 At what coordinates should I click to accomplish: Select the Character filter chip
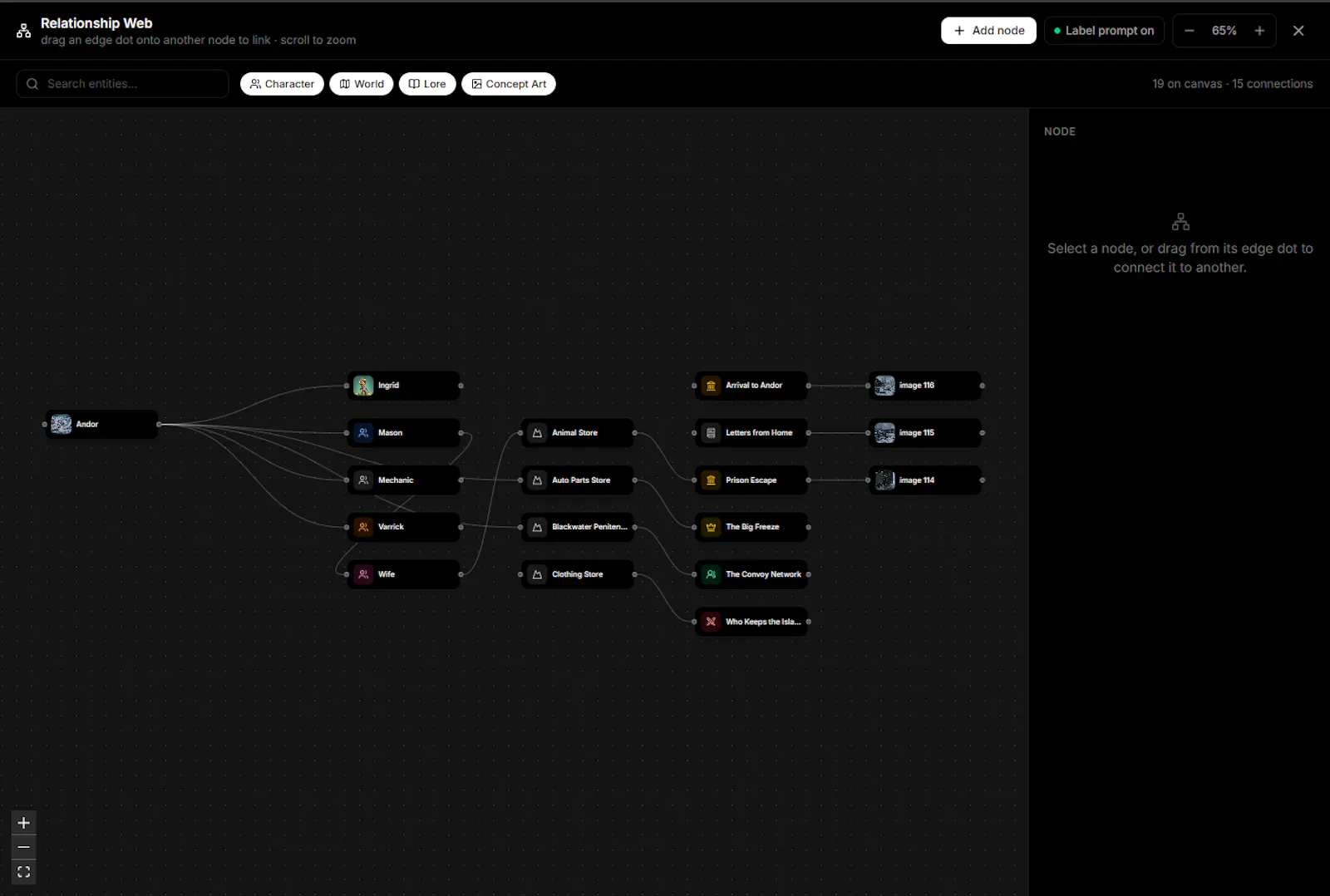282,84
